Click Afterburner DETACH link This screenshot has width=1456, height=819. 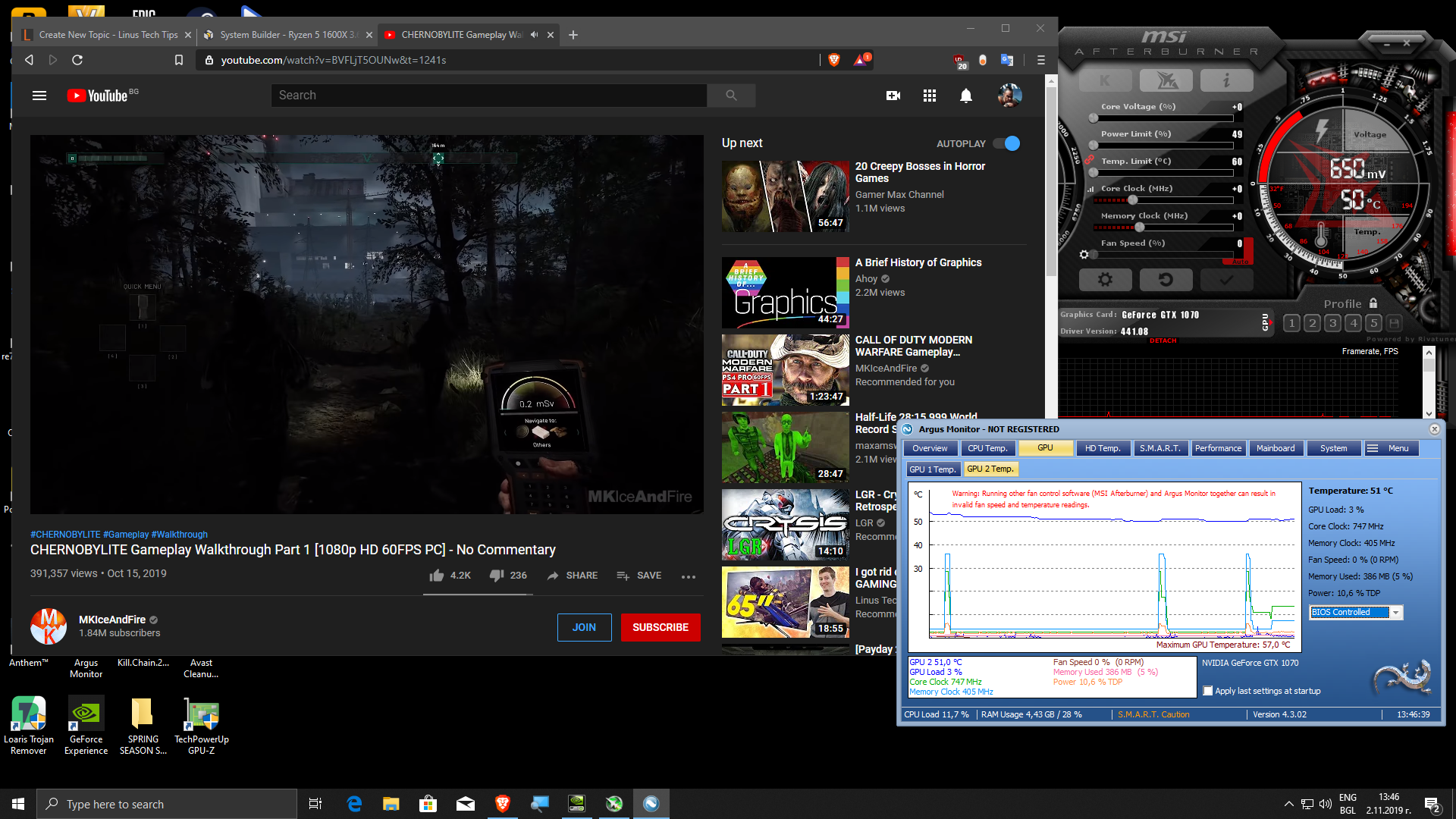point(1163,341)
